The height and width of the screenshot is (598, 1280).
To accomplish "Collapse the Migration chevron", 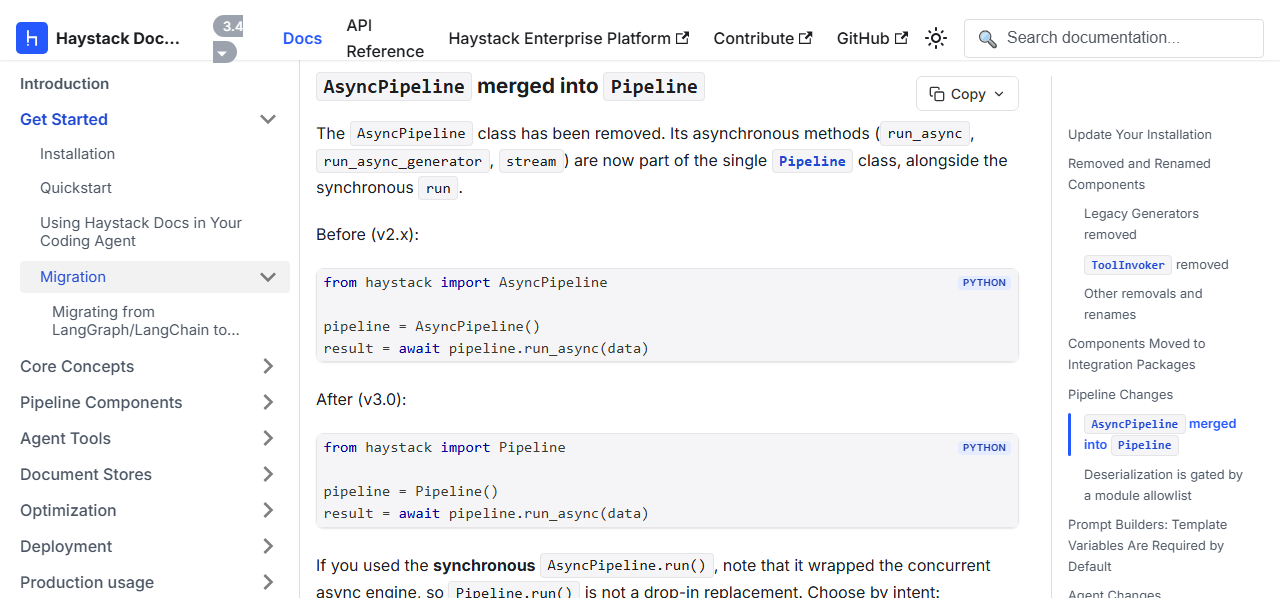I will (x=268, y=277).
